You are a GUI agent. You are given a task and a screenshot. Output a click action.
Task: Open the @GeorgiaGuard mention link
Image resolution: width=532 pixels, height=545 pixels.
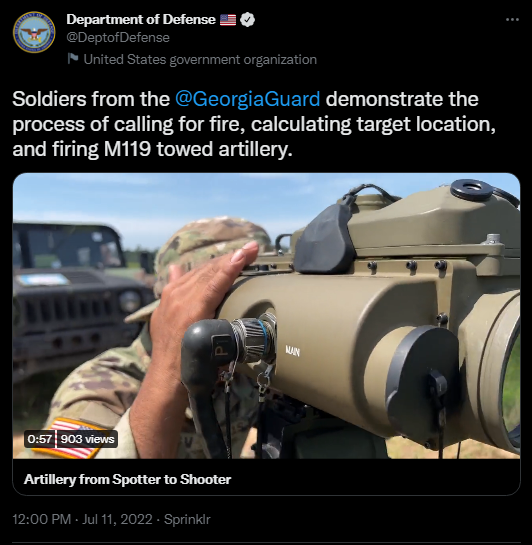[247, 99]
